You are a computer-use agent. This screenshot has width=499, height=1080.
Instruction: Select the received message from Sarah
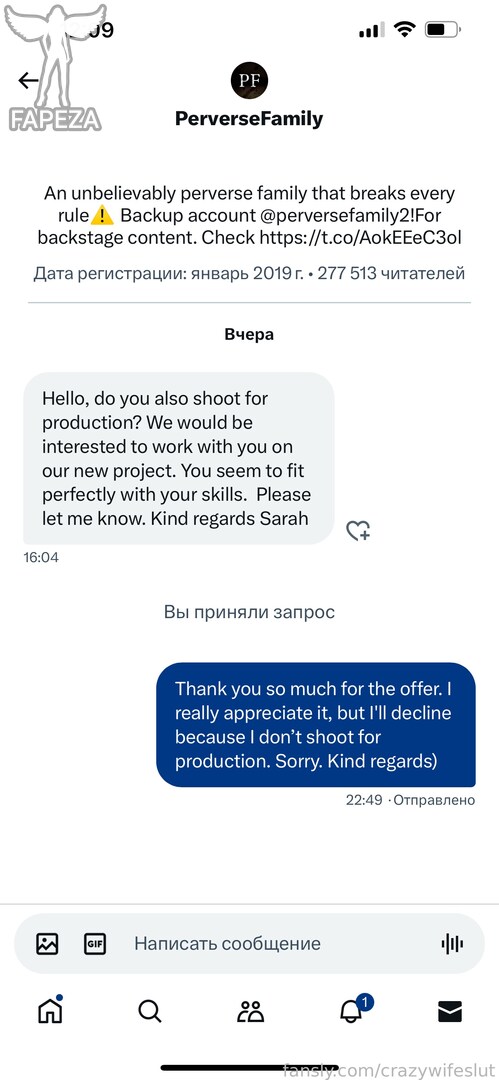pyautogui.click(x=179, y=458)
